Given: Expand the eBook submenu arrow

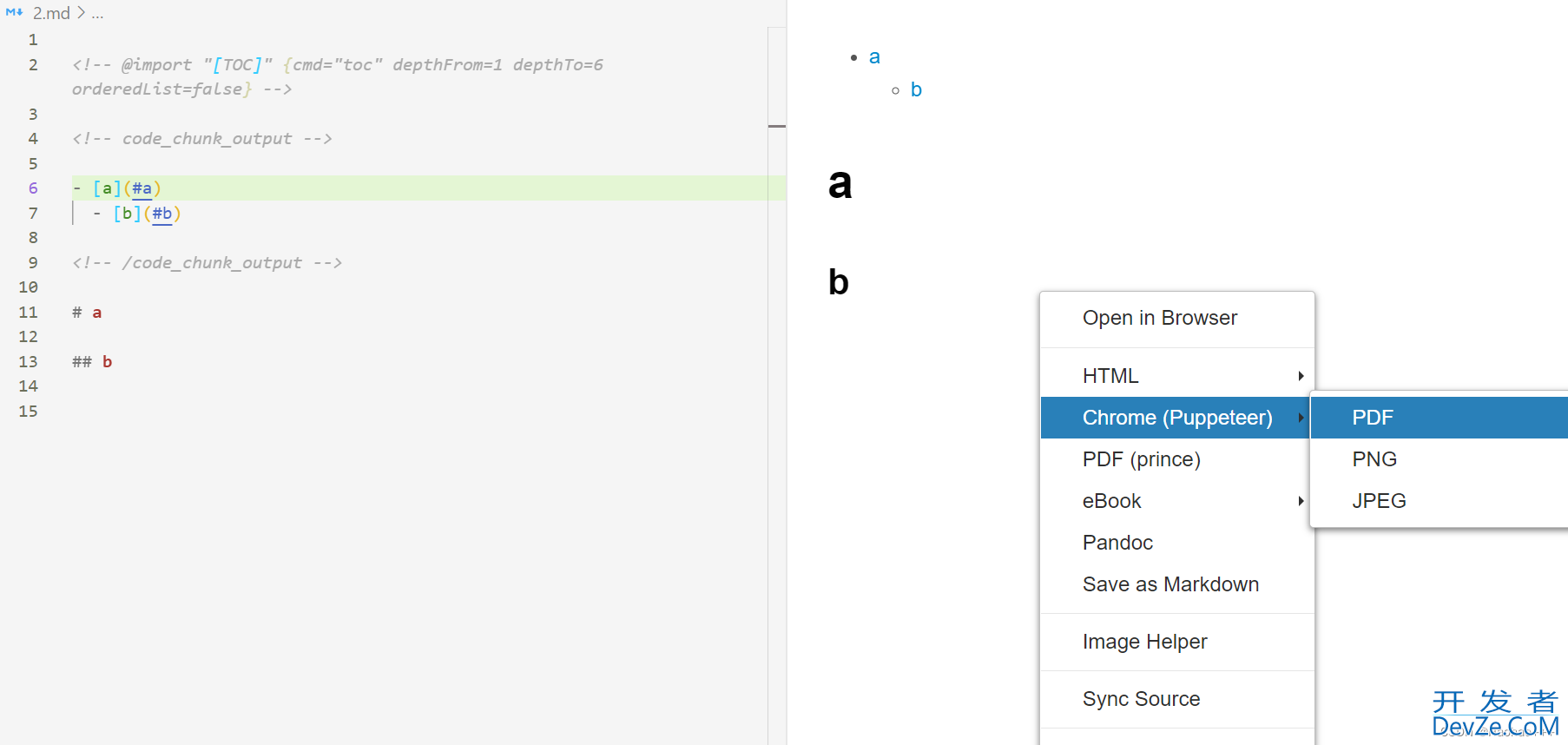Looking at the screenshot, I should [x=1301, y=501].
